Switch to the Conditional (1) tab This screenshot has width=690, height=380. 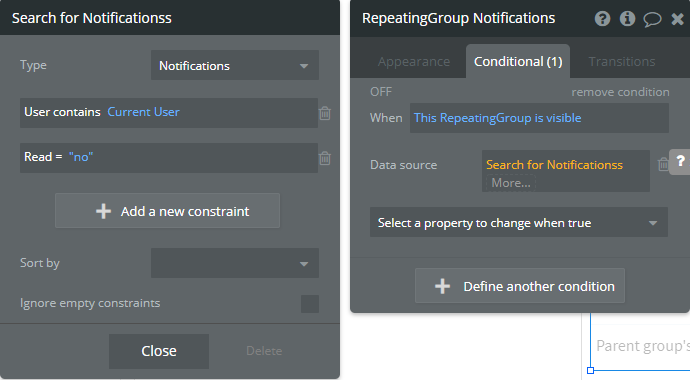coord(518,62)
